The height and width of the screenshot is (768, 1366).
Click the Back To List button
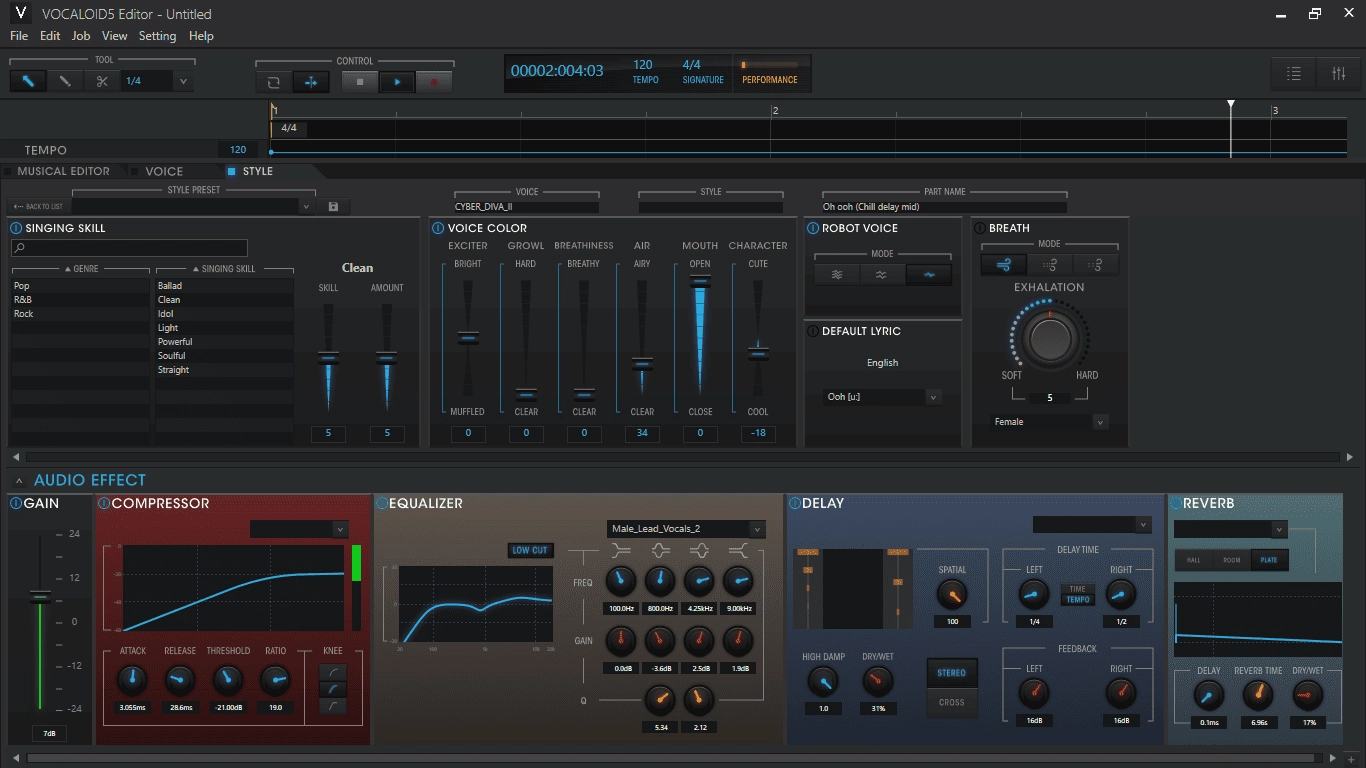pyautogui.click(x=39, y=206)
